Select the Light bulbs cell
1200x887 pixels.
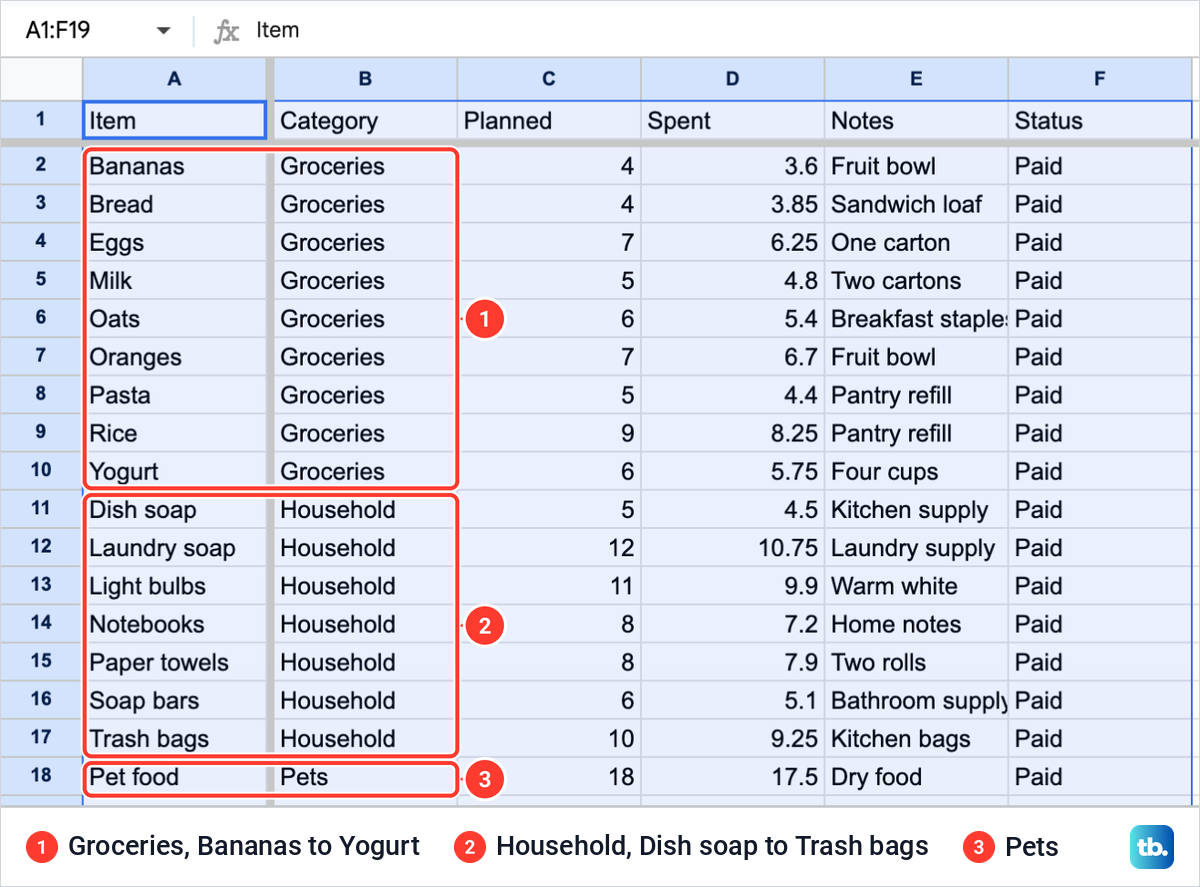click(x=175, y=586)
